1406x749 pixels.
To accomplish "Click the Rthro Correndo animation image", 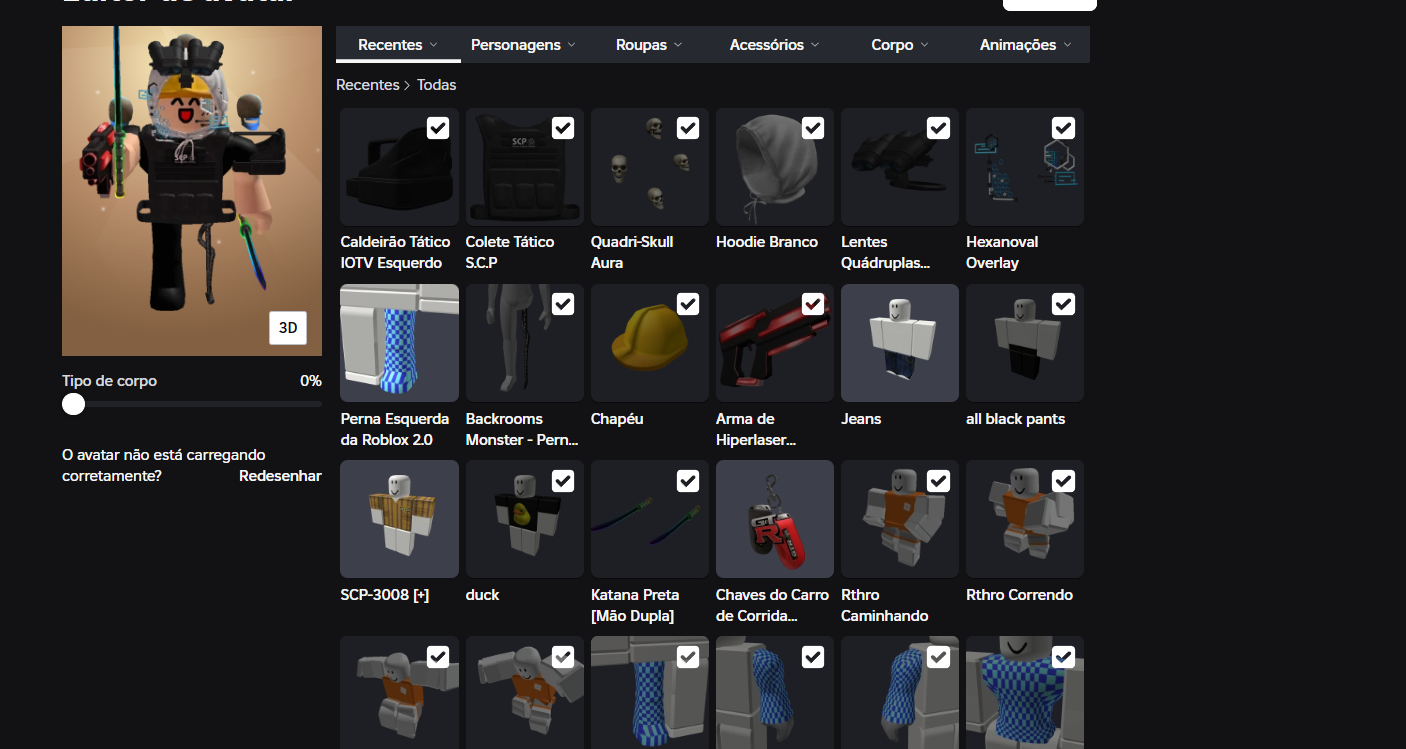I will point(1025,519).
